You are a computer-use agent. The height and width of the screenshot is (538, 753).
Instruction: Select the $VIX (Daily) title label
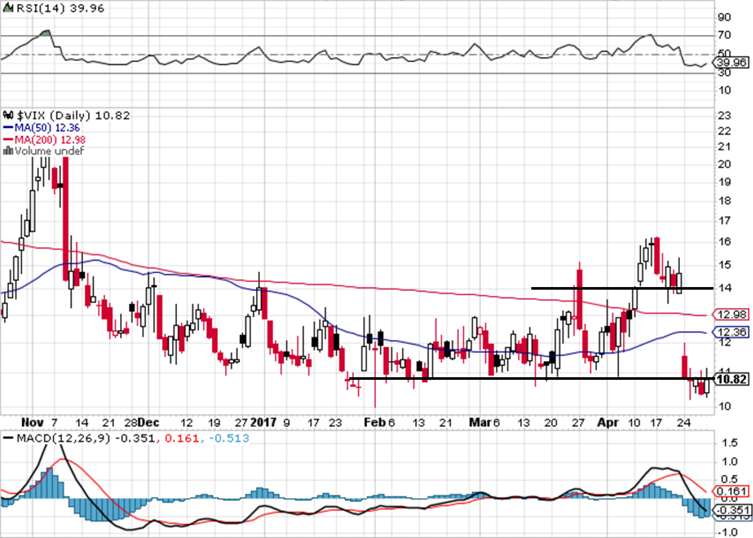(50, 115)
